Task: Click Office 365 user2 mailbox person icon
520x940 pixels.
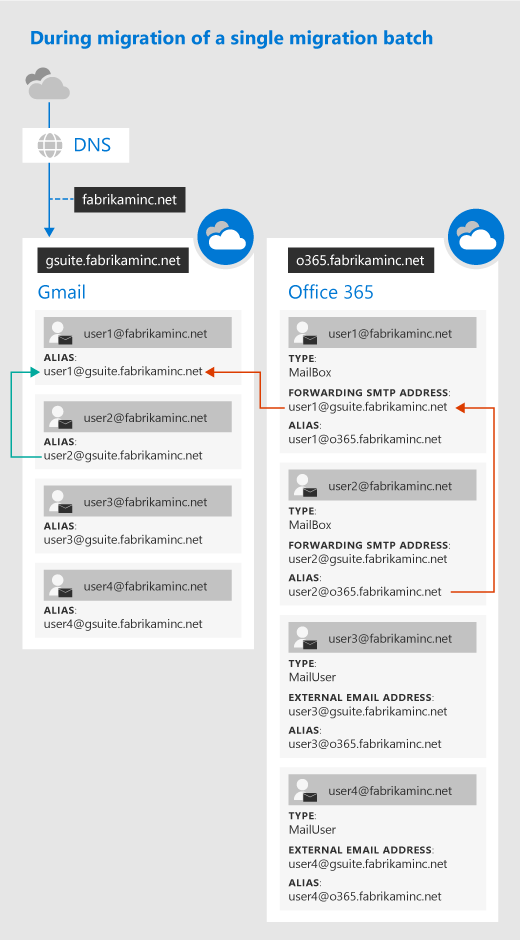Action: 306,486
